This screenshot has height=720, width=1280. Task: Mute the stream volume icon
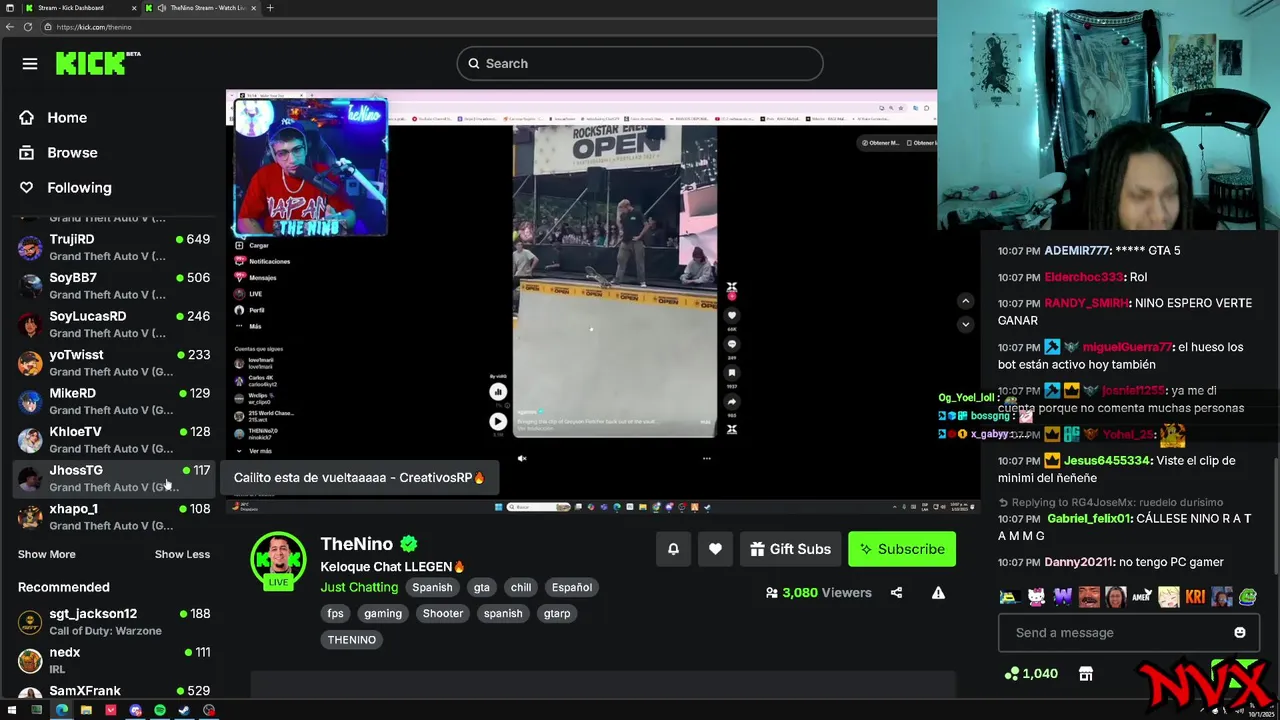[x=522, y=458]
